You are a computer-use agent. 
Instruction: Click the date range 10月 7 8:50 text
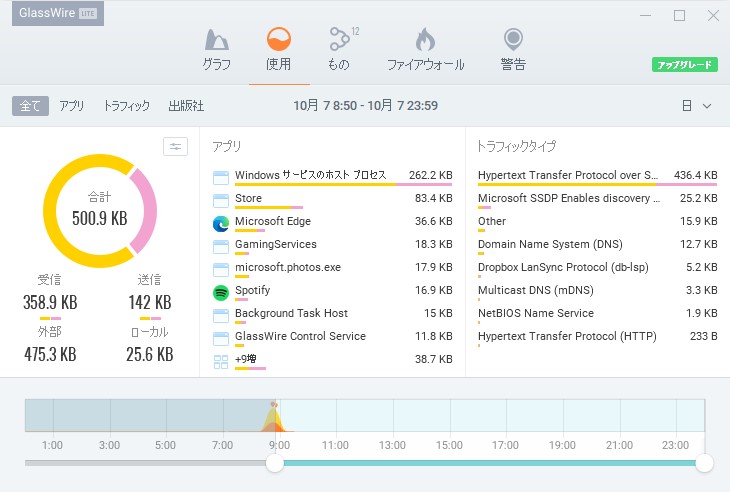click(x=325, y=106)
